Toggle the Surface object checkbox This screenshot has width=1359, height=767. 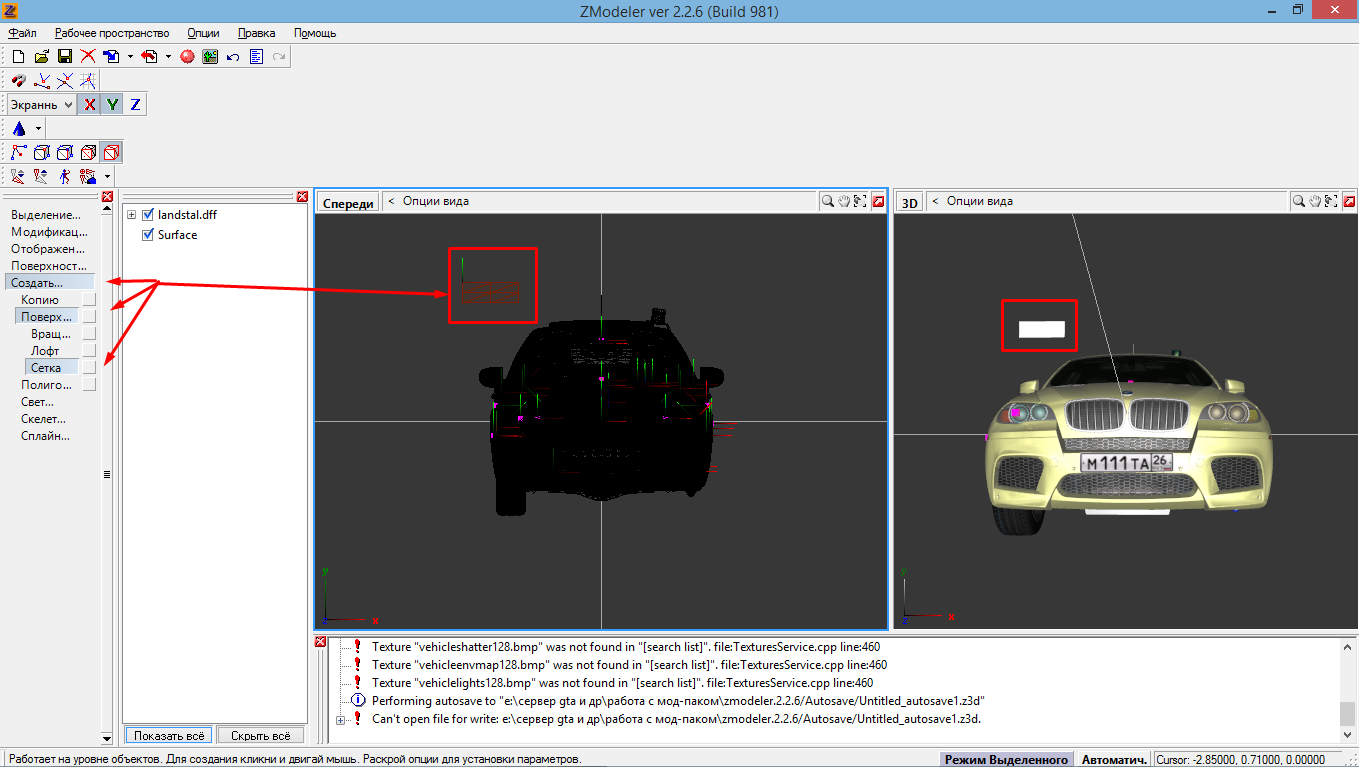tap(148, 235)
